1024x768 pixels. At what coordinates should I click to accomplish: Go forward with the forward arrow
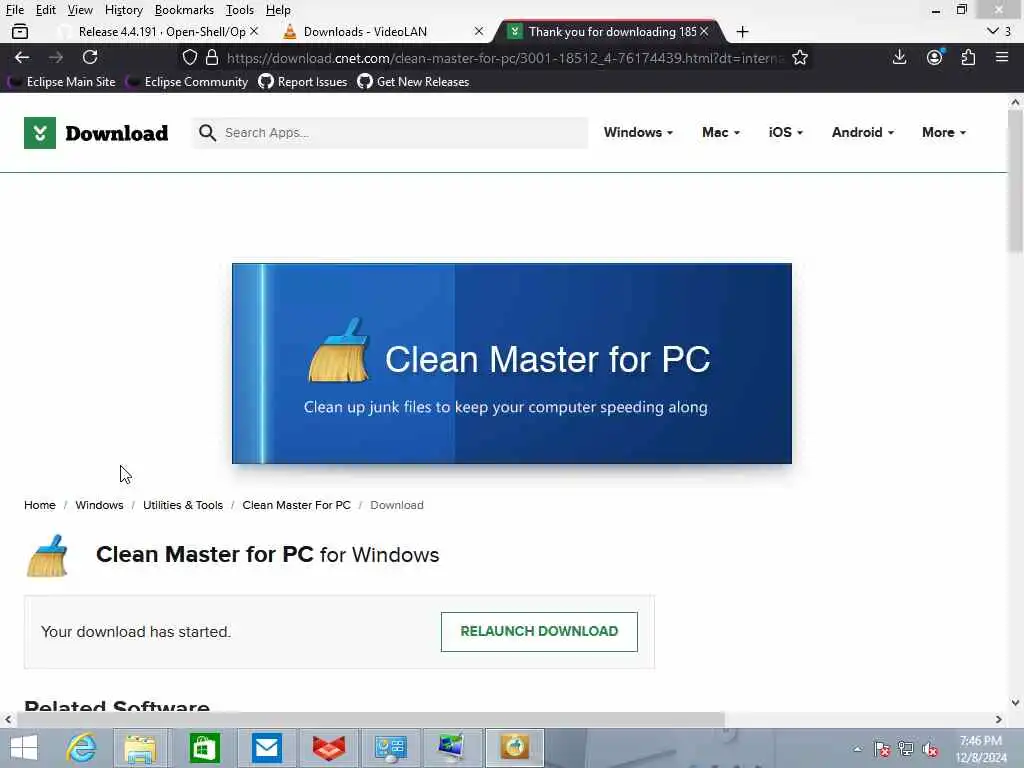(x=56, y=57)
